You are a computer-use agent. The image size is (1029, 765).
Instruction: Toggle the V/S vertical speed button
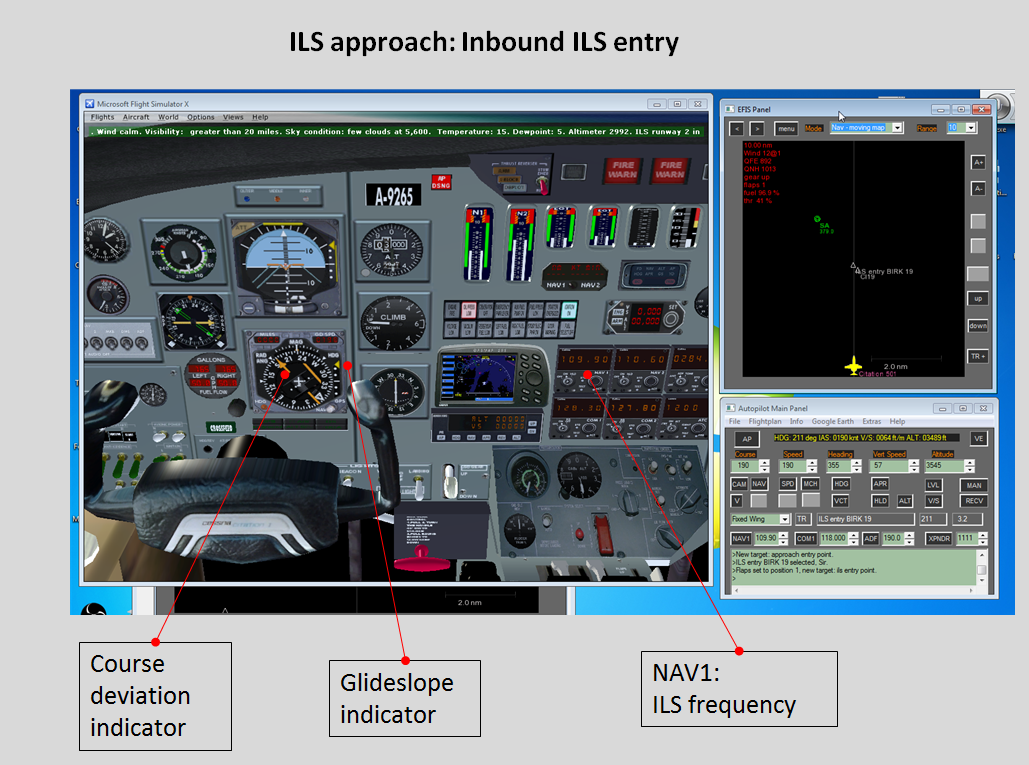click(x=933, y=501)
